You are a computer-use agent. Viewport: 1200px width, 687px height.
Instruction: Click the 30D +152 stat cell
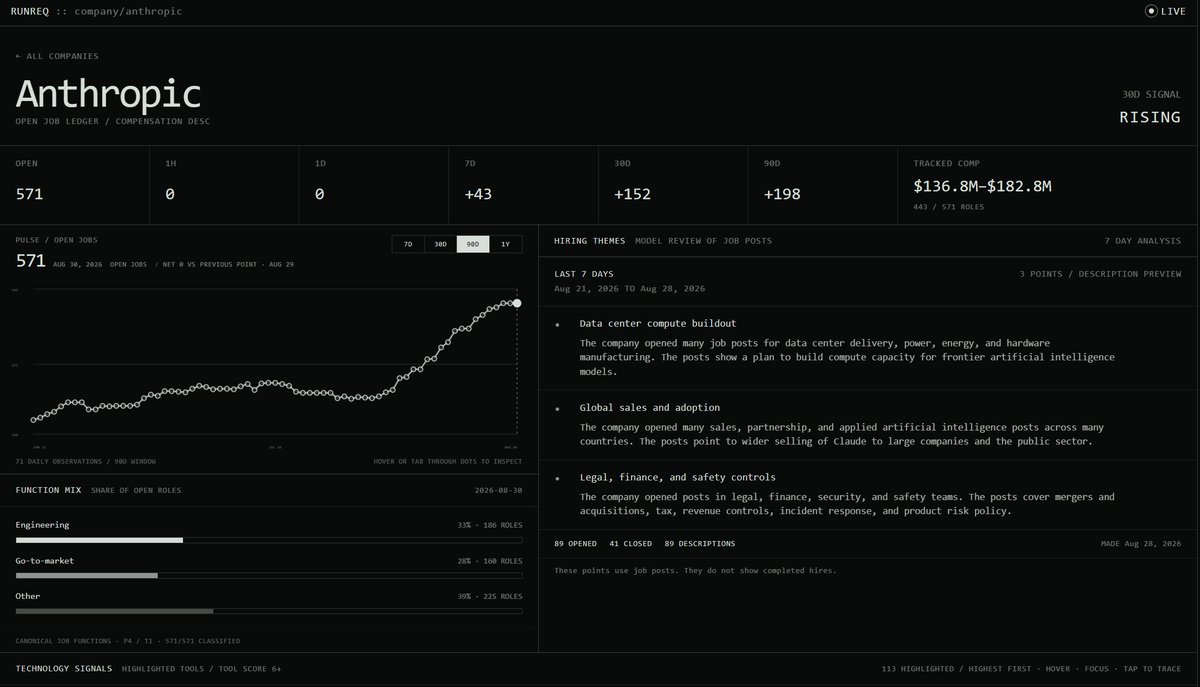pyautogui.click(x=673, y=185)
